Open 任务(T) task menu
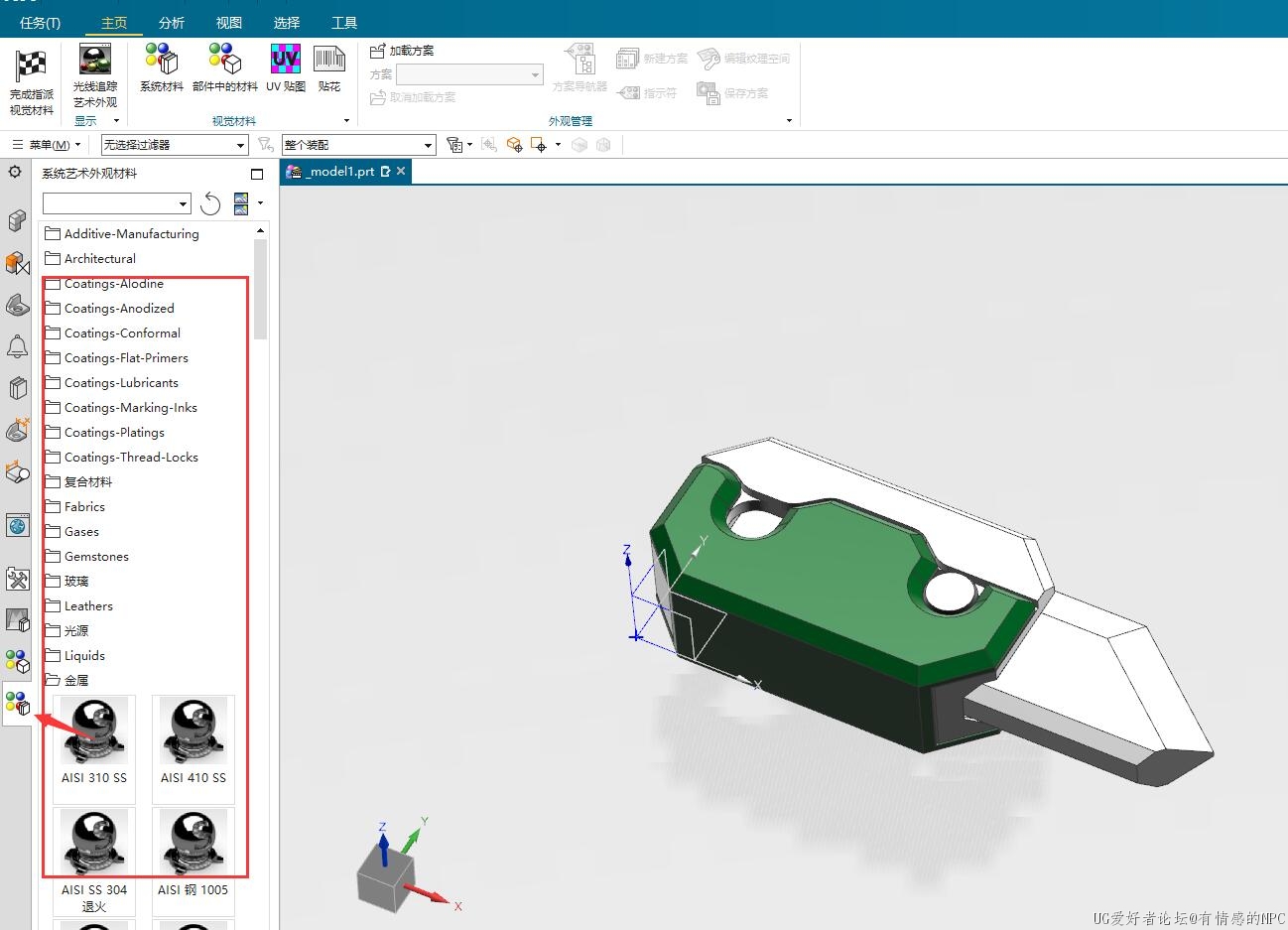 [40, 22]
